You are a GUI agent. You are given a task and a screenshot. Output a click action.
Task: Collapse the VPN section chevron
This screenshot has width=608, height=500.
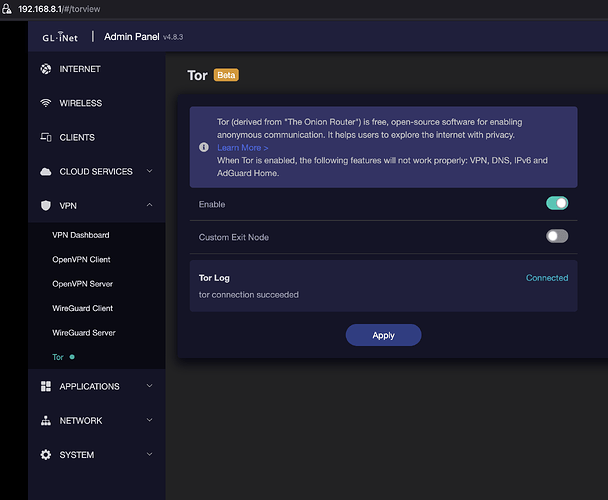[x=149, y=205]
